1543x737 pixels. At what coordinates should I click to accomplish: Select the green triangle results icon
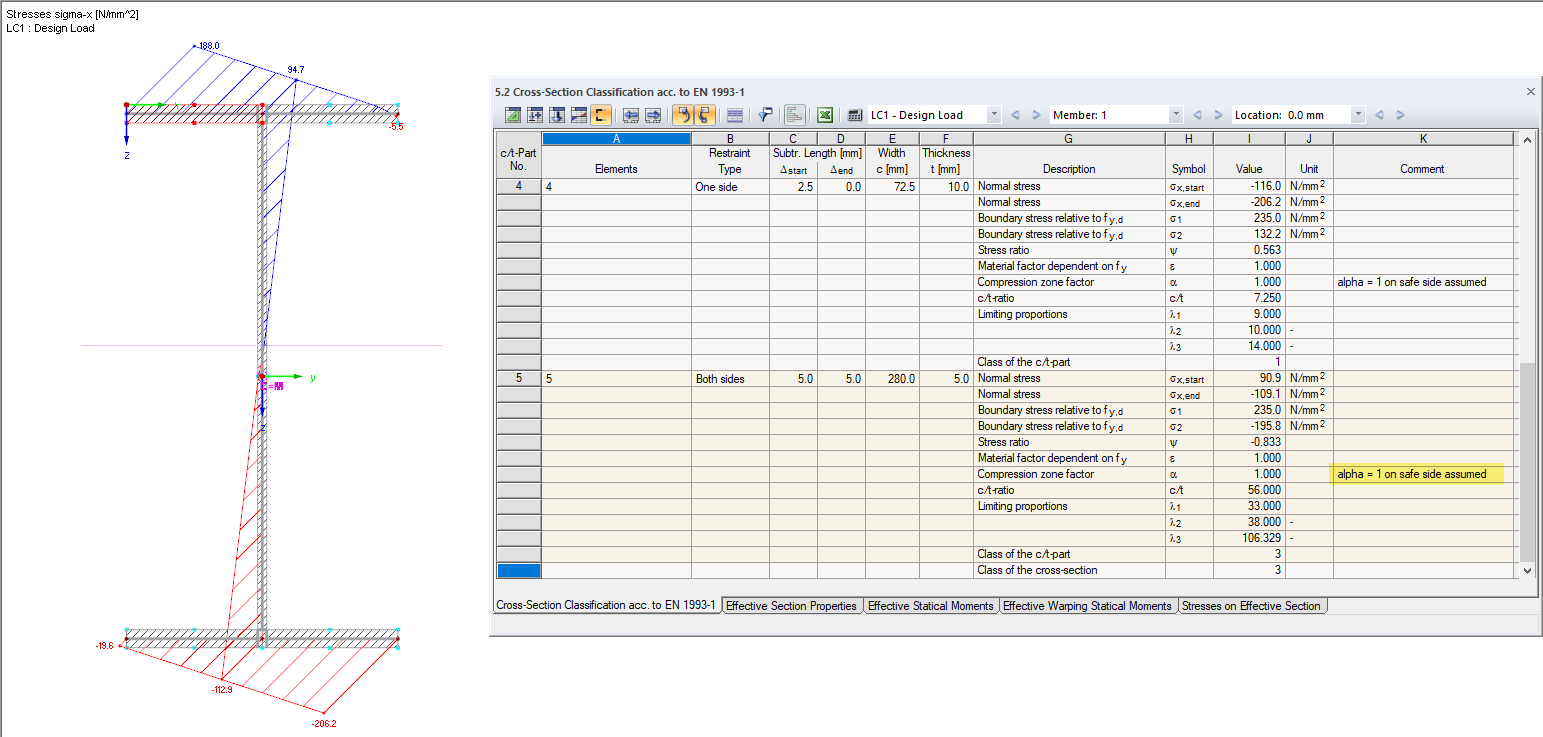pyautogui.click(x=511, y=115)
